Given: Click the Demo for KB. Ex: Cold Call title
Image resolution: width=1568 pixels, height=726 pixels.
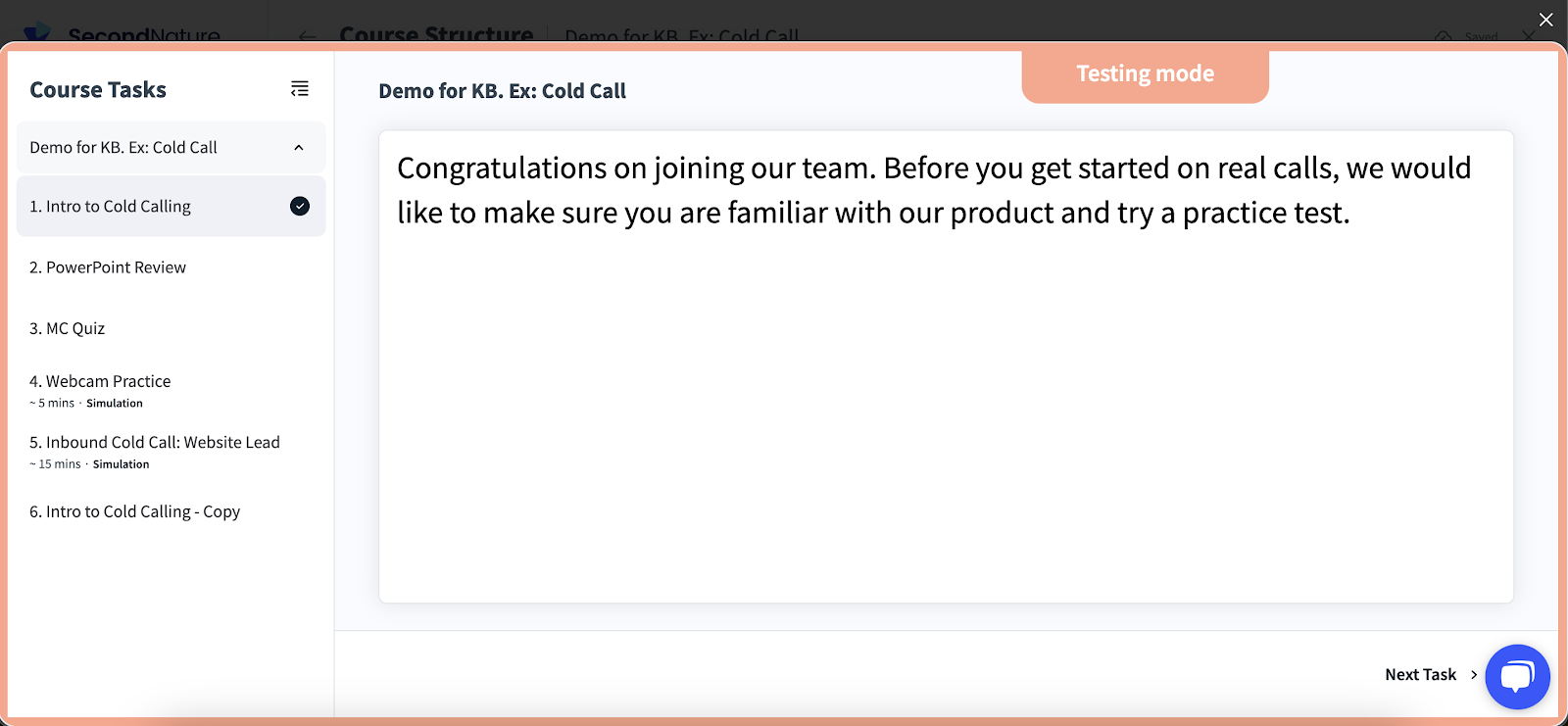Looking at the screenshot, I should [x=502, y=91].
